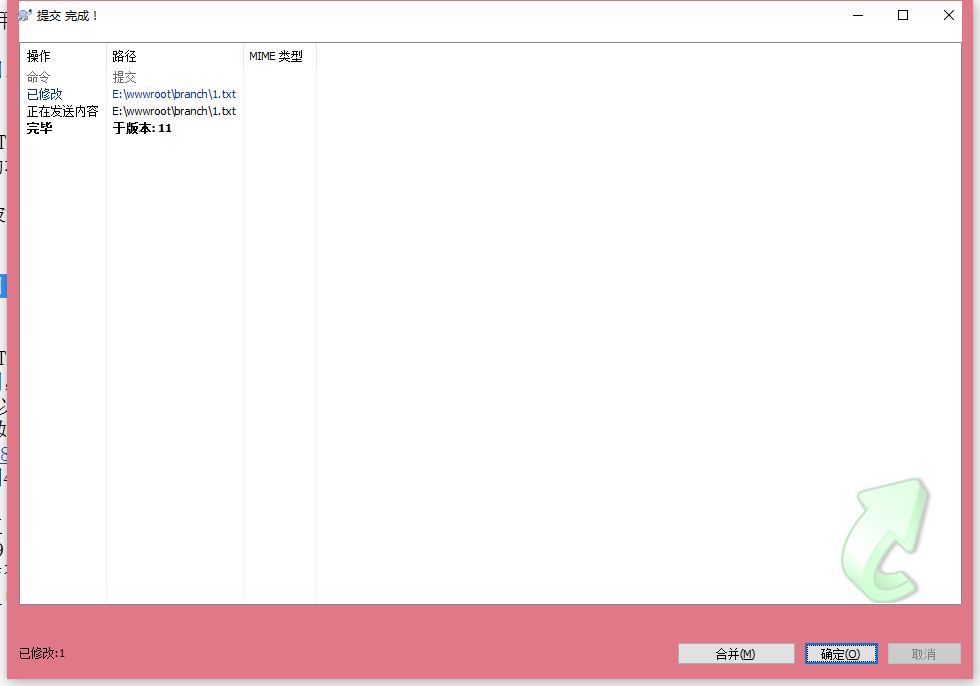The height and width of the screenshot is (686, 980).
Task: Minimize the 提交 完成 window
Action: pos(858,15)
